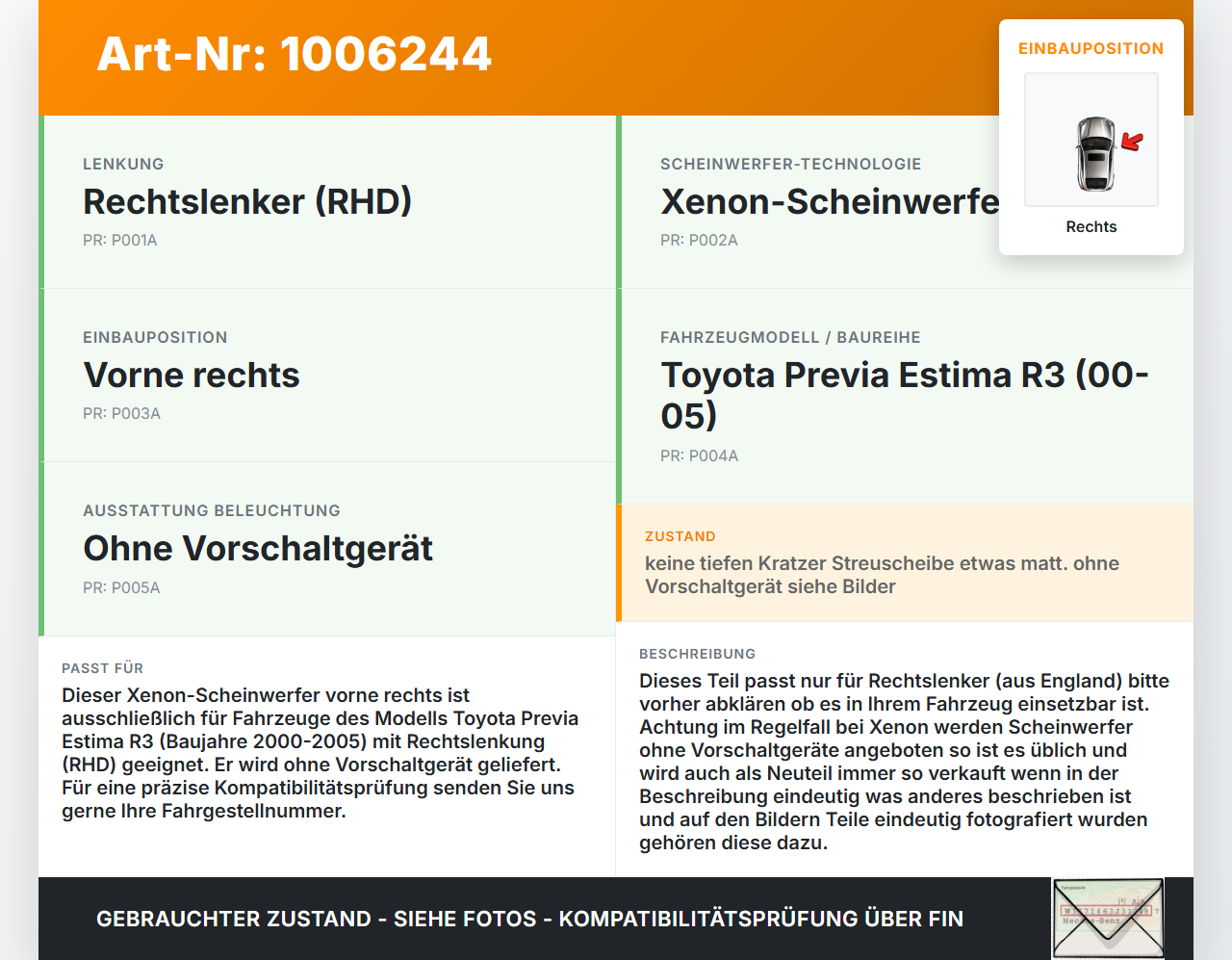Select PR: P004A code

coord(699,455)
